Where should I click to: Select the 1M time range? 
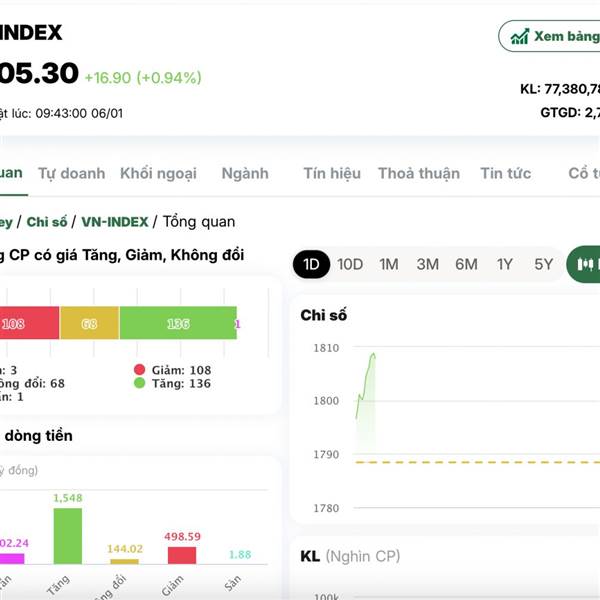click(389, 264)
